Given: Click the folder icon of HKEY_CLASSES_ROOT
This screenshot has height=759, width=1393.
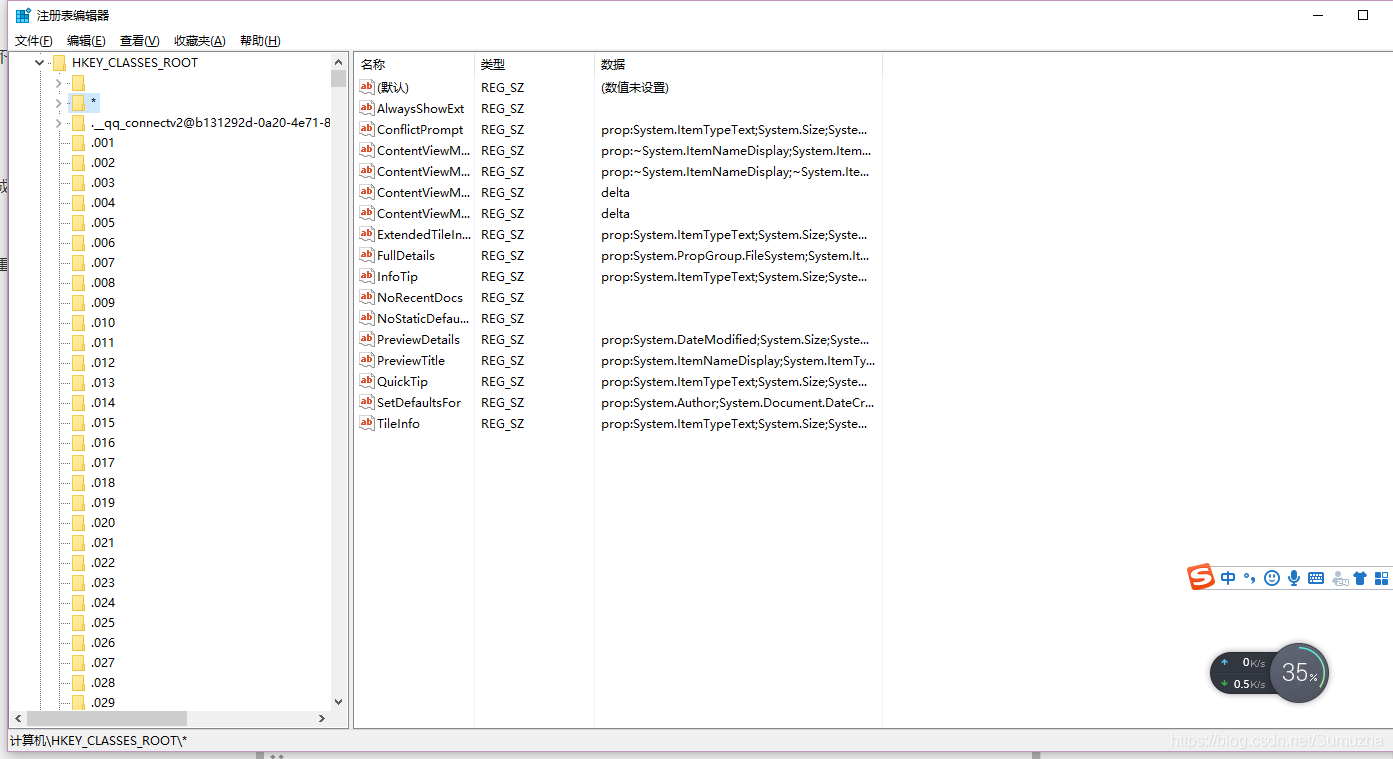Looking at the screenshot, I should point(59,62).
